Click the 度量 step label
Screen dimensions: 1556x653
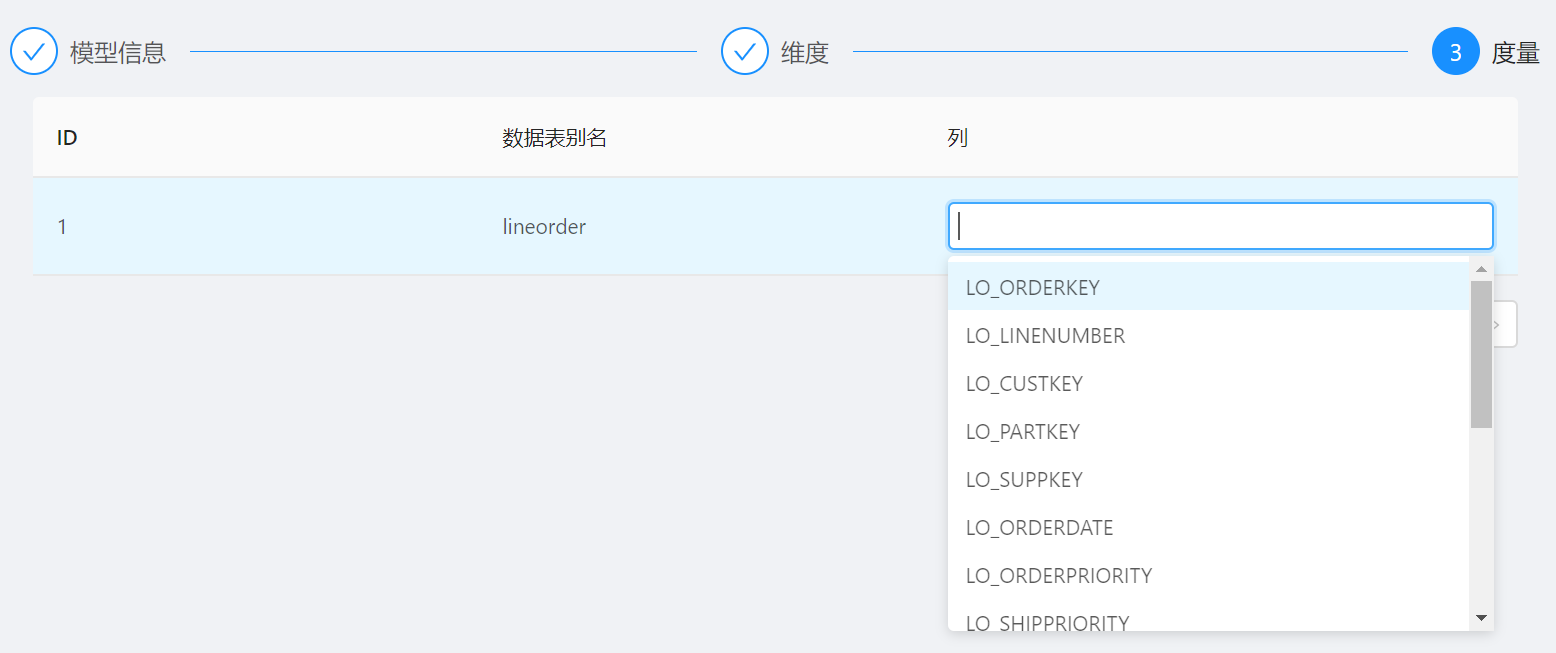(1515, 52)
